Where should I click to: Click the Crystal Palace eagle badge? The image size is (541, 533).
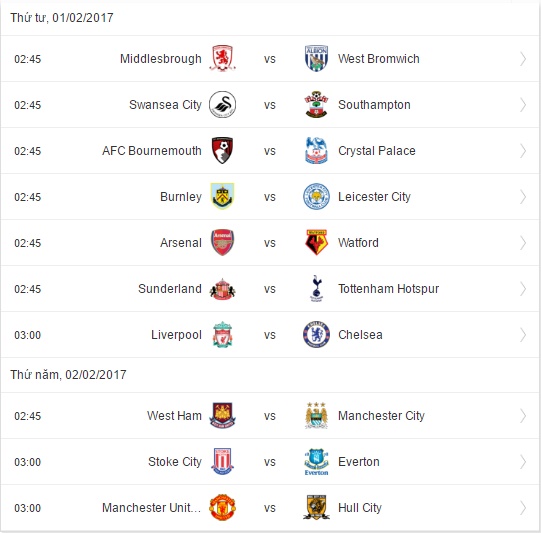point(316,150)
